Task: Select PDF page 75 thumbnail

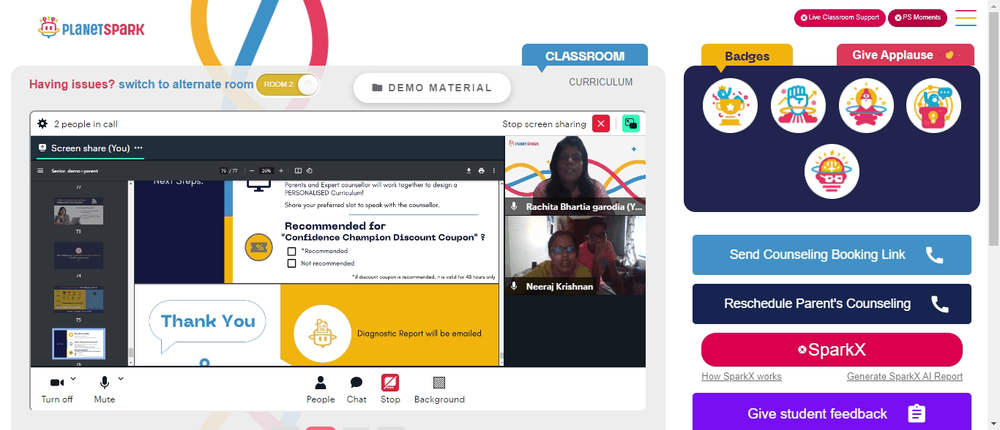Action: pyautogui.click(x=78, y=299)
